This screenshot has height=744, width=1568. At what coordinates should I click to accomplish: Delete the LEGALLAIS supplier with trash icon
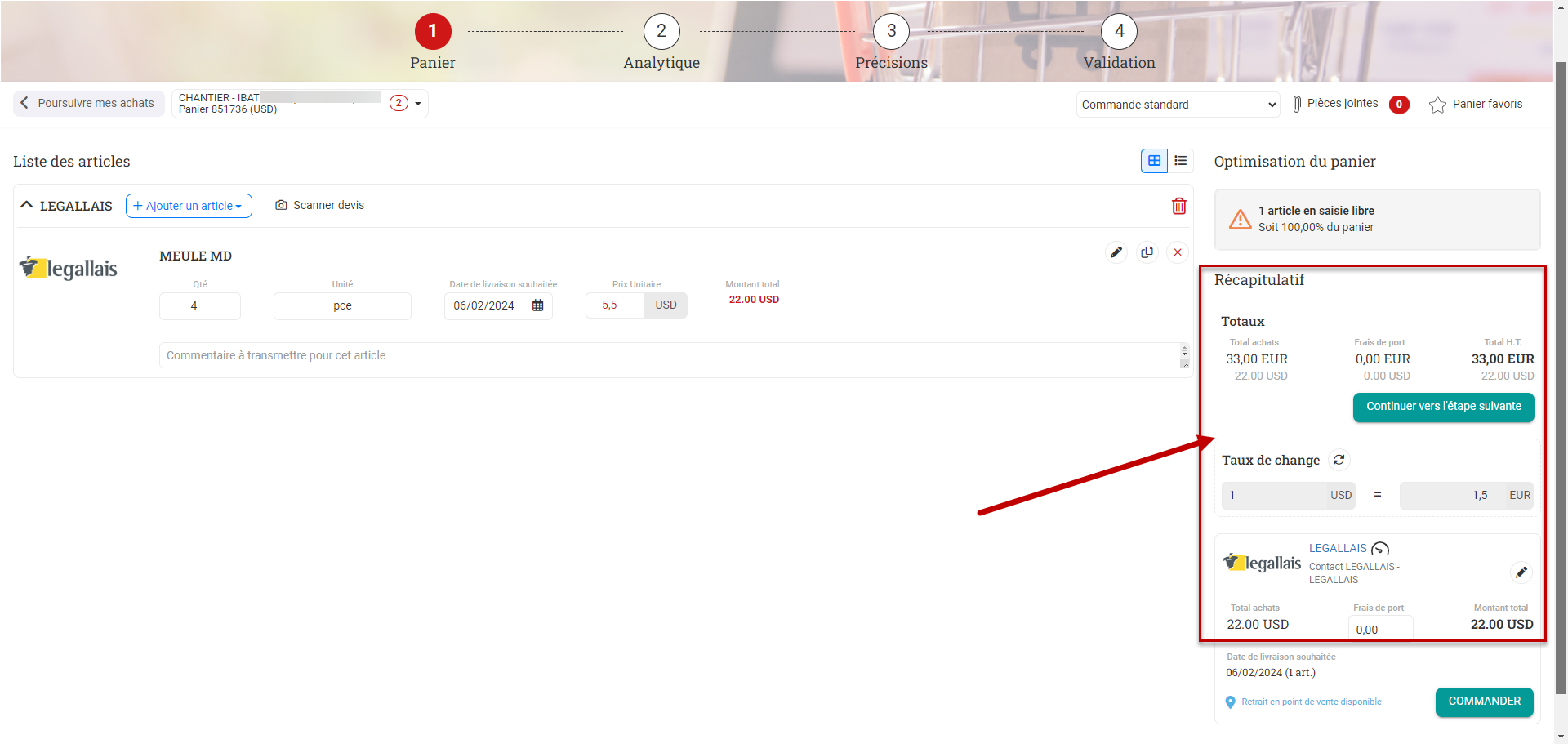click(x=1178, y=206)
